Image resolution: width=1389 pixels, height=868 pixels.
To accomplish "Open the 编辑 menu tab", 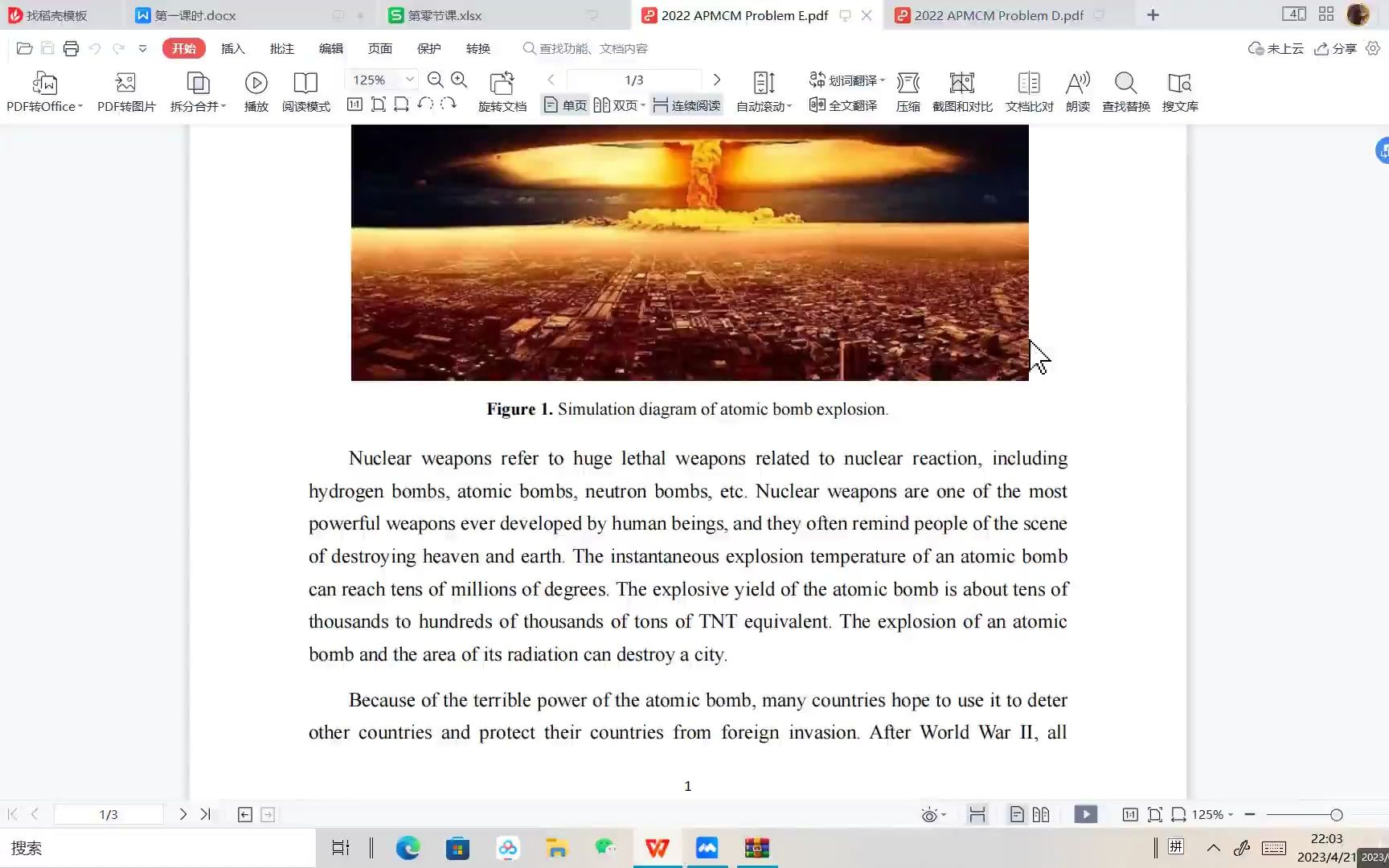I will [331, 48].
